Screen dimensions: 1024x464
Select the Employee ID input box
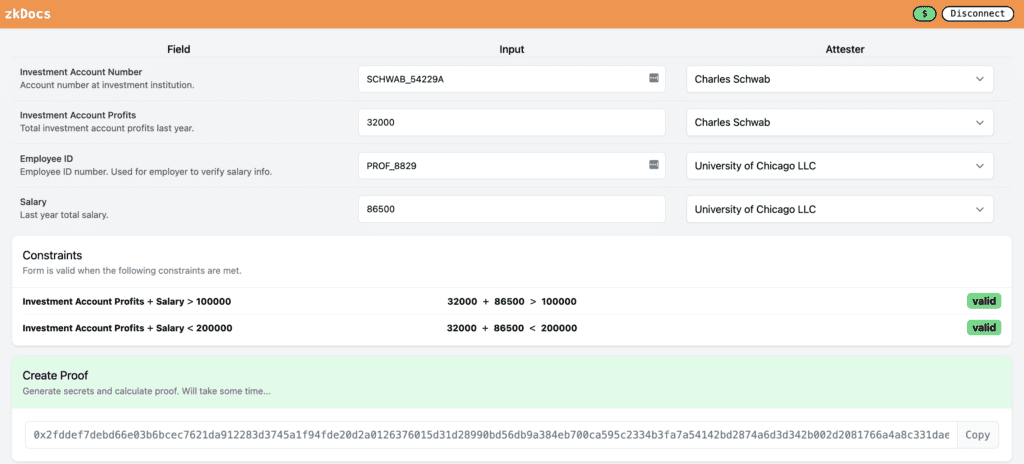(x=500, y=166)
